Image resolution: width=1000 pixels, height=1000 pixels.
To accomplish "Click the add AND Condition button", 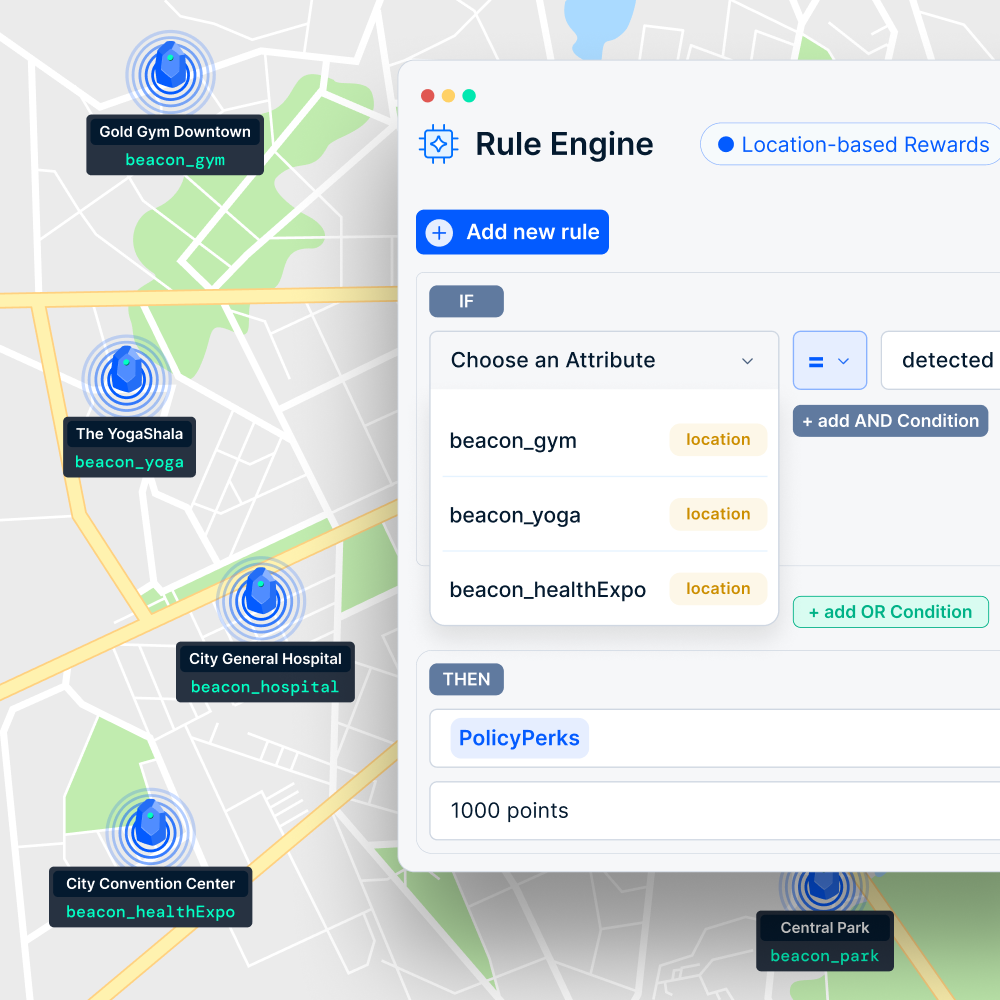I will 890,421.
